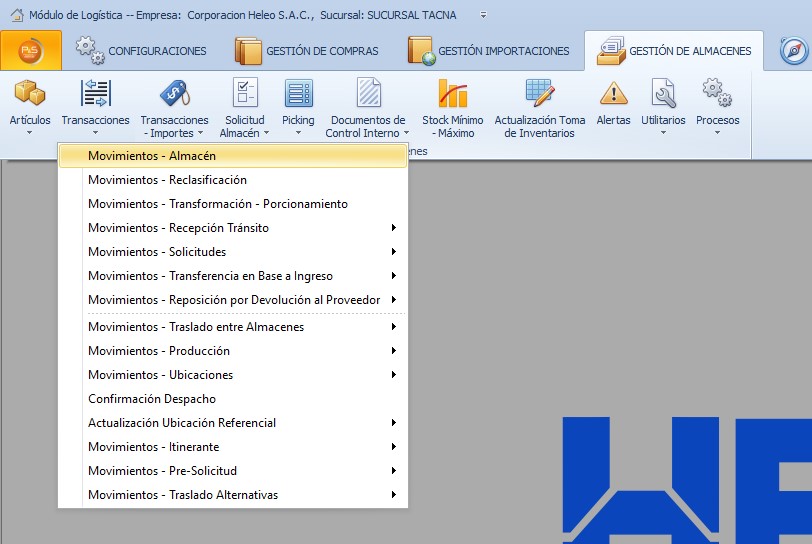The height and width of the screenshot is (544, 812).
Task: Click the Stock Mínimo - Máximo chart icon
Action: (452, 94)
